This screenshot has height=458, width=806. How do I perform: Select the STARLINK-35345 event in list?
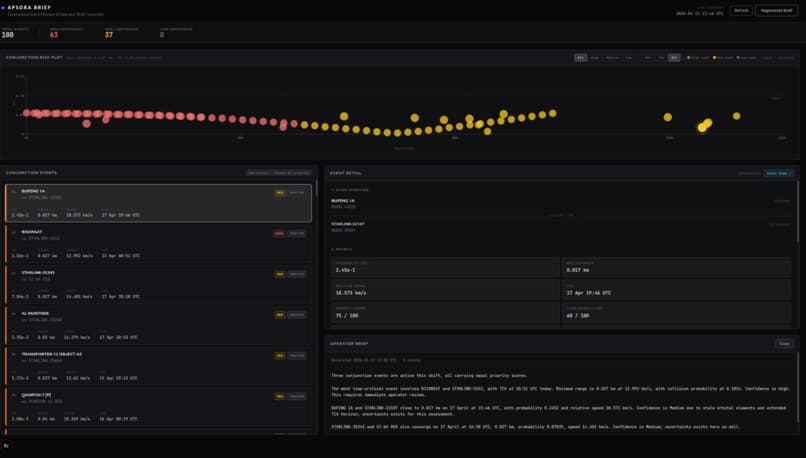point(158,284)
